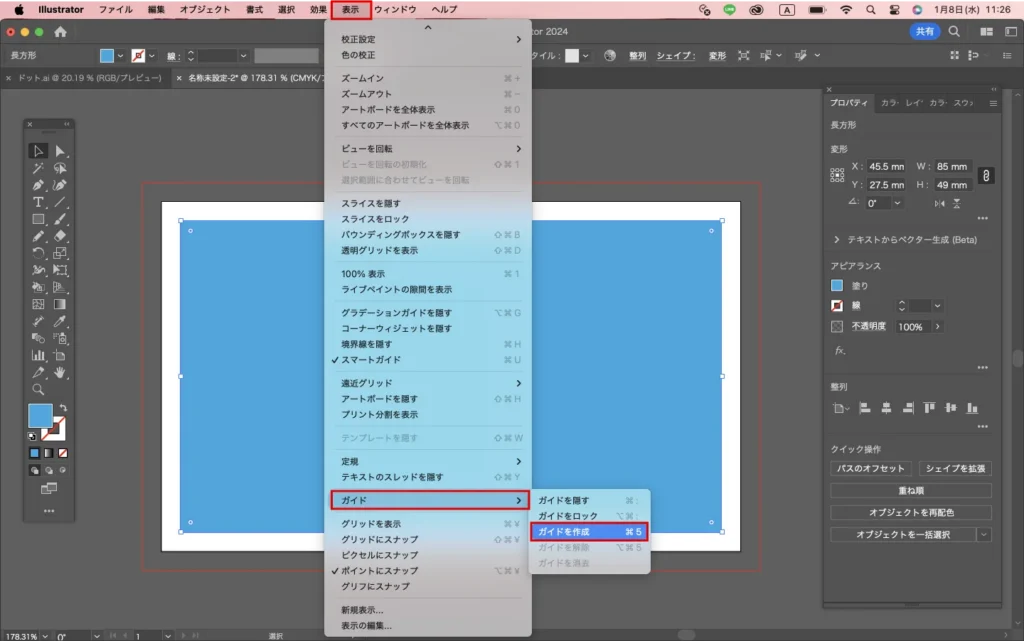The image size is (1024, 641).
Task: Select the Eyedropper tool
Action: point(60,321)
